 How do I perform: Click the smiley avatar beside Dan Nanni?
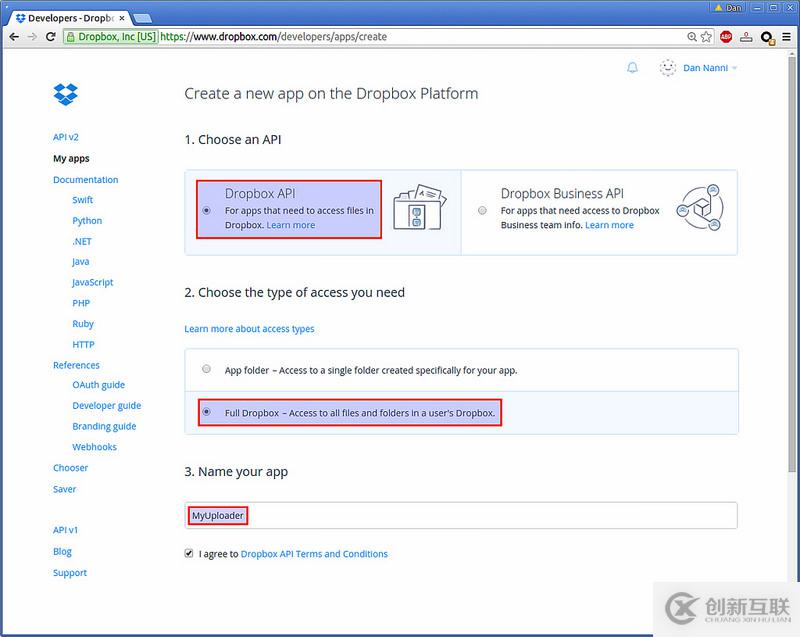[668, 68]
